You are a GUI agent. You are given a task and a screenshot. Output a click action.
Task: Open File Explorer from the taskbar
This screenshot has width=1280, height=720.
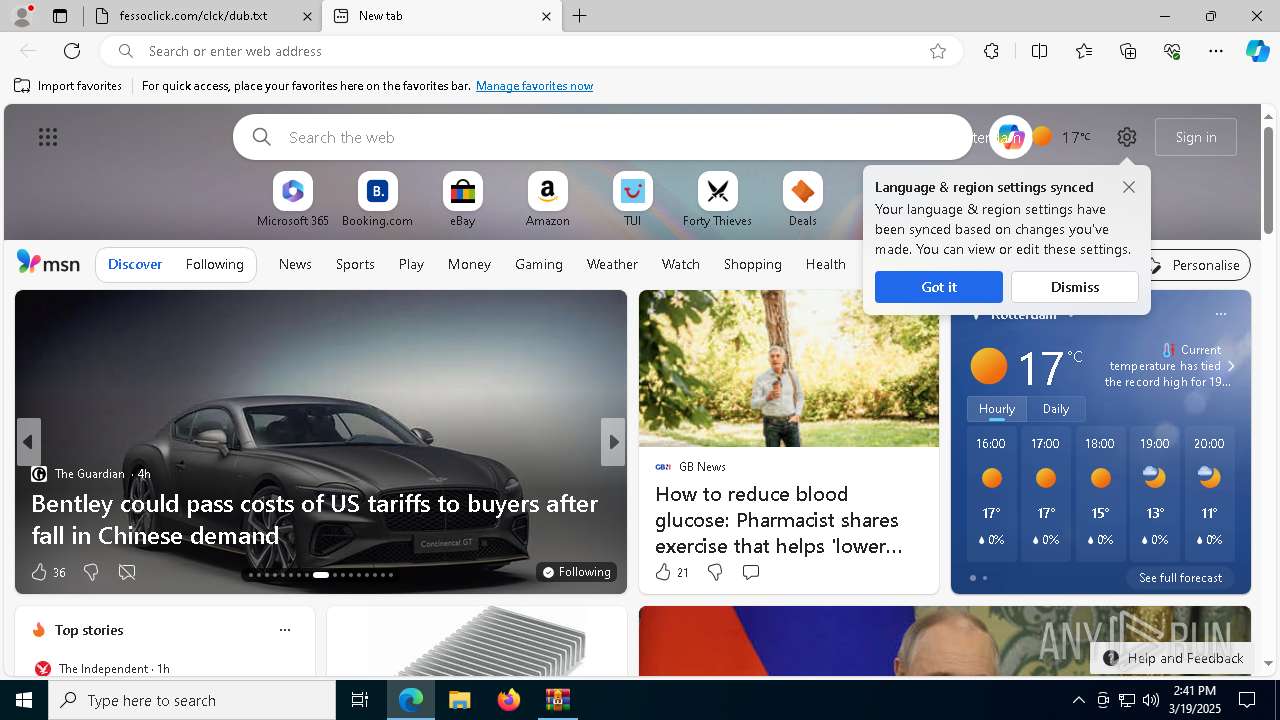(459, 700)
